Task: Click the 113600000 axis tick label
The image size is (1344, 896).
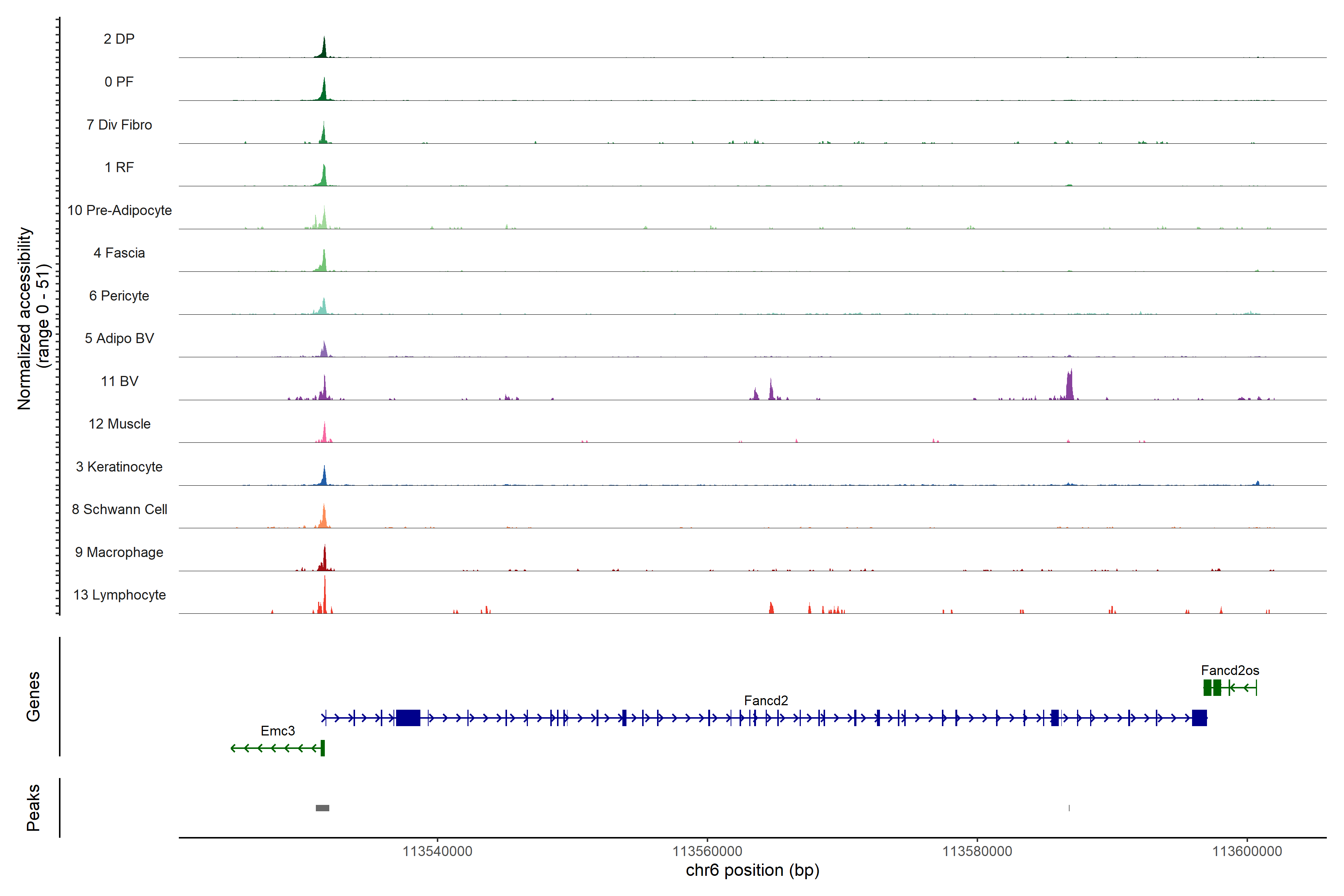Action: [1247, 852]
